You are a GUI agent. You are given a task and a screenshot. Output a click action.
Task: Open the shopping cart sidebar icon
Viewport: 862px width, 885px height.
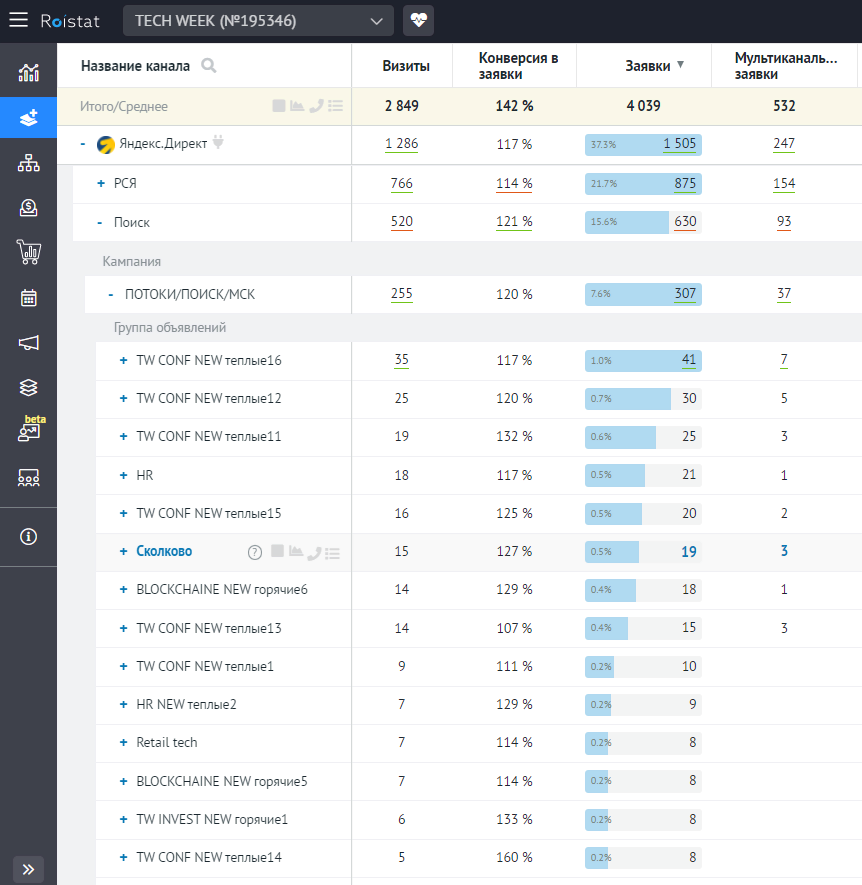tap(29, 251)
